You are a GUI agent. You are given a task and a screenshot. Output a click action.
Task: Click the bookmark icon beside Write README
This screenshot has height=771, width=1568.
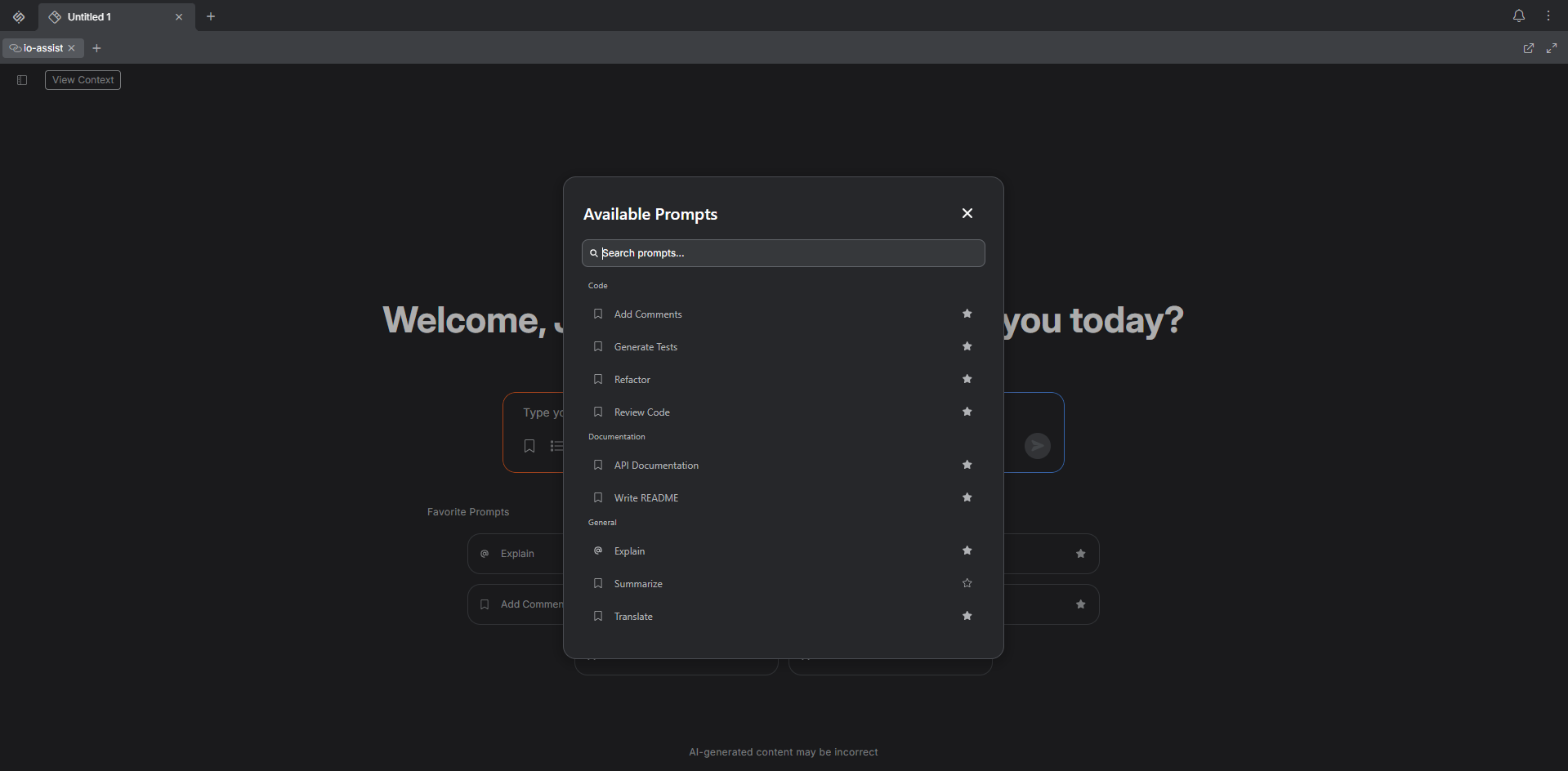click(x=598, y=497)
